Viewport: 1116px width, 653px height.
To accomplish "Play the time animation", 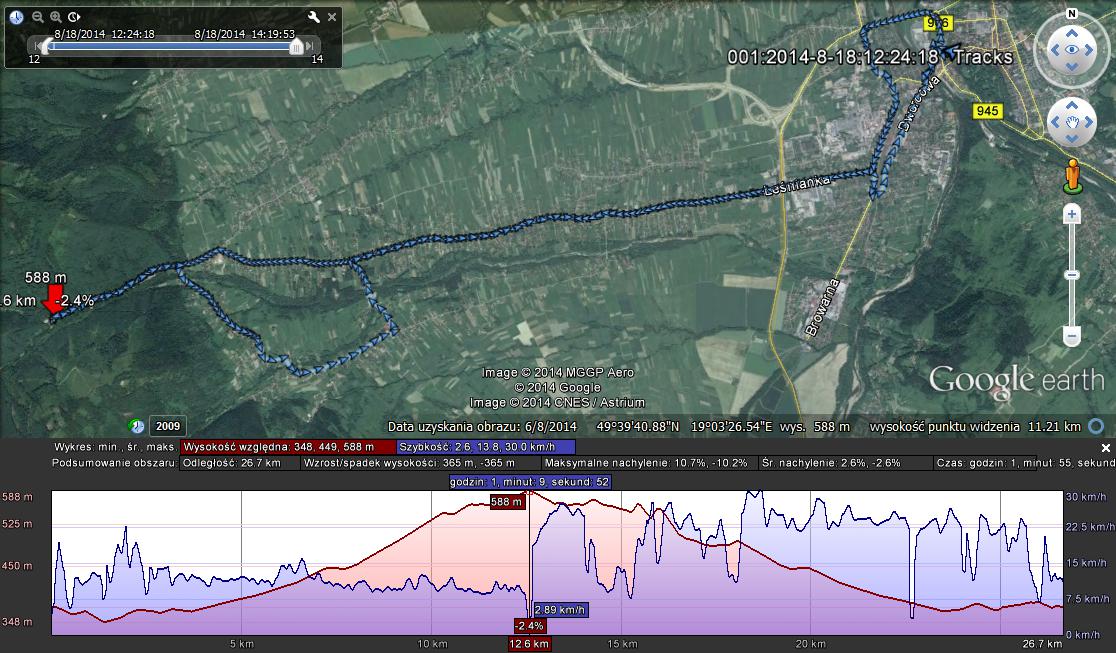I will click(x=75, y=17).
